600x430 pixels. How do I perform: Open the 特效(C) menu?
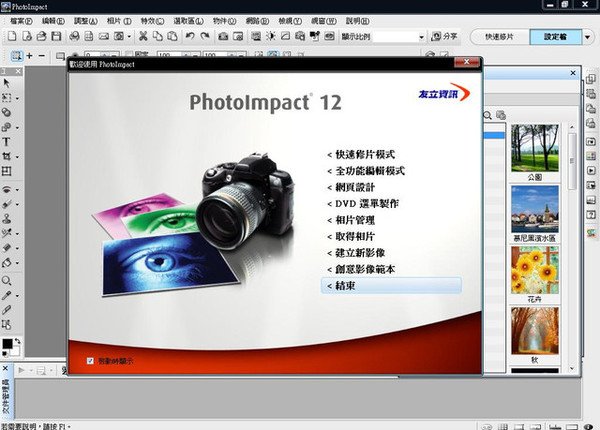pyautogui.click(x=152, y=21)
